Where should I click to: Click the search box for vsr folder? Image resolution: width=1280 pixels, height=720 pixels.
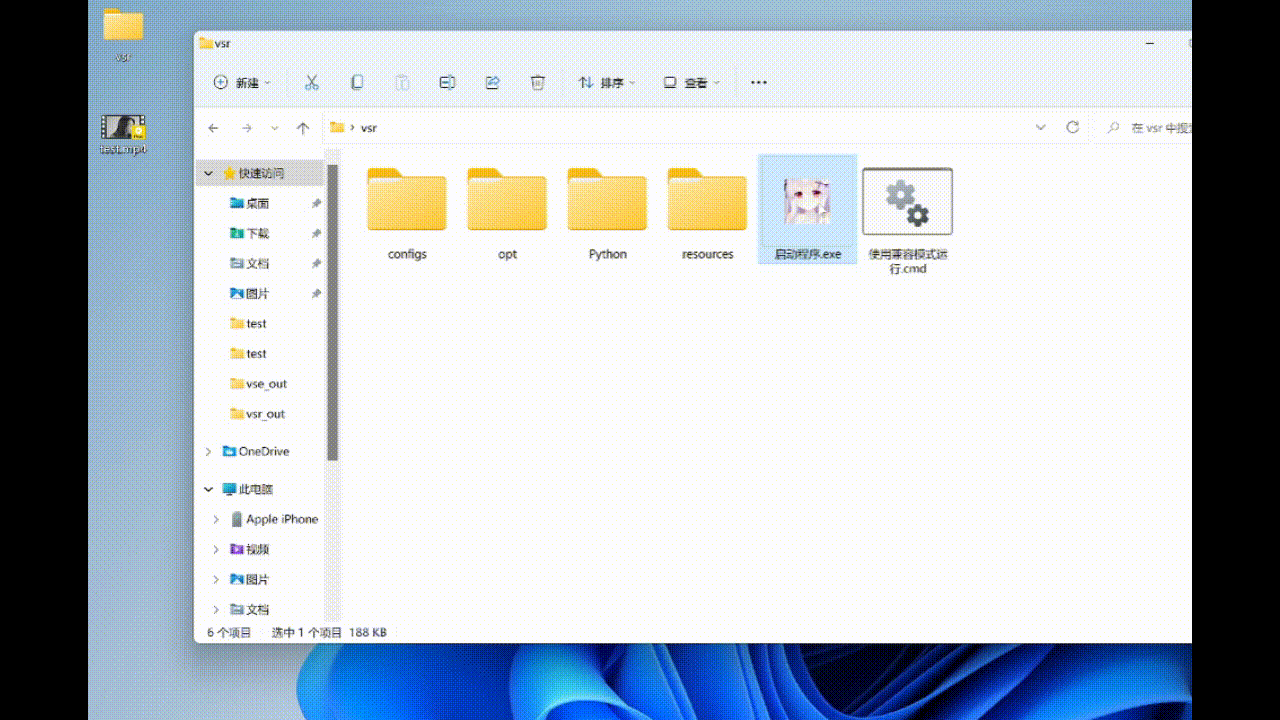1150,128
